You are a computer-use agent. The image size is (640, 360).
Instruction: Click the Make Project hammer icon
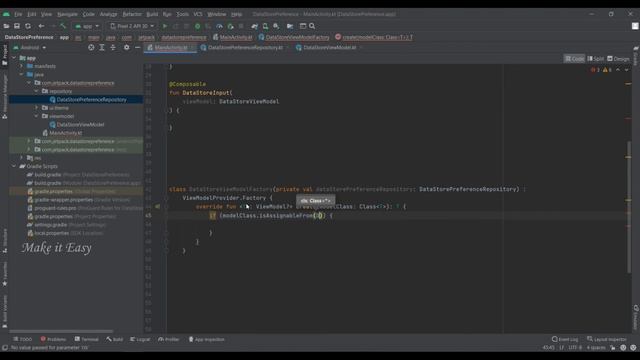63,26
